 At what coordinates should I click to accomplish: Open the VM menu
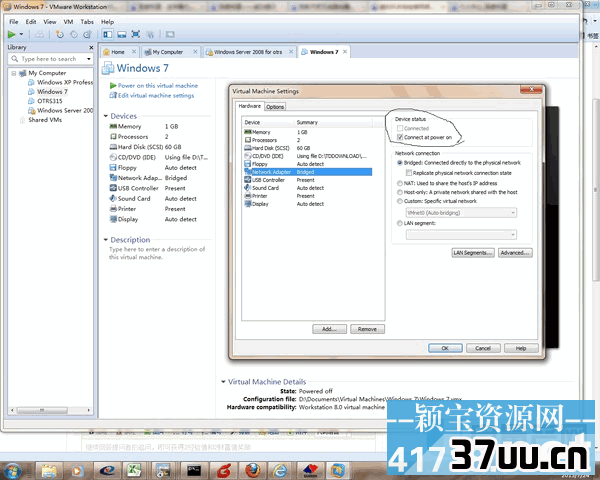coord(68,22)
